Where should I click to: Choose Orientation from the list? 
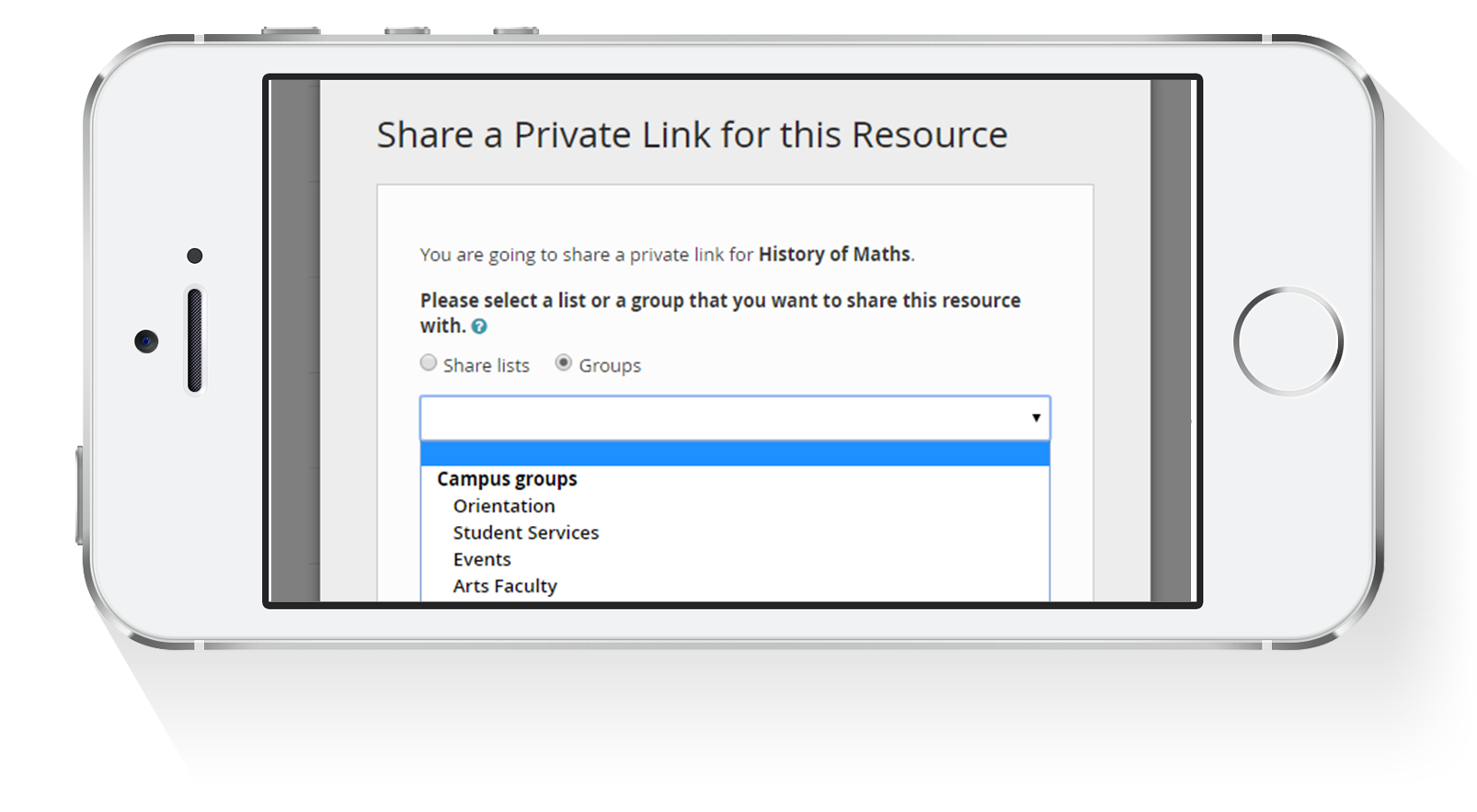click(504, 506)
